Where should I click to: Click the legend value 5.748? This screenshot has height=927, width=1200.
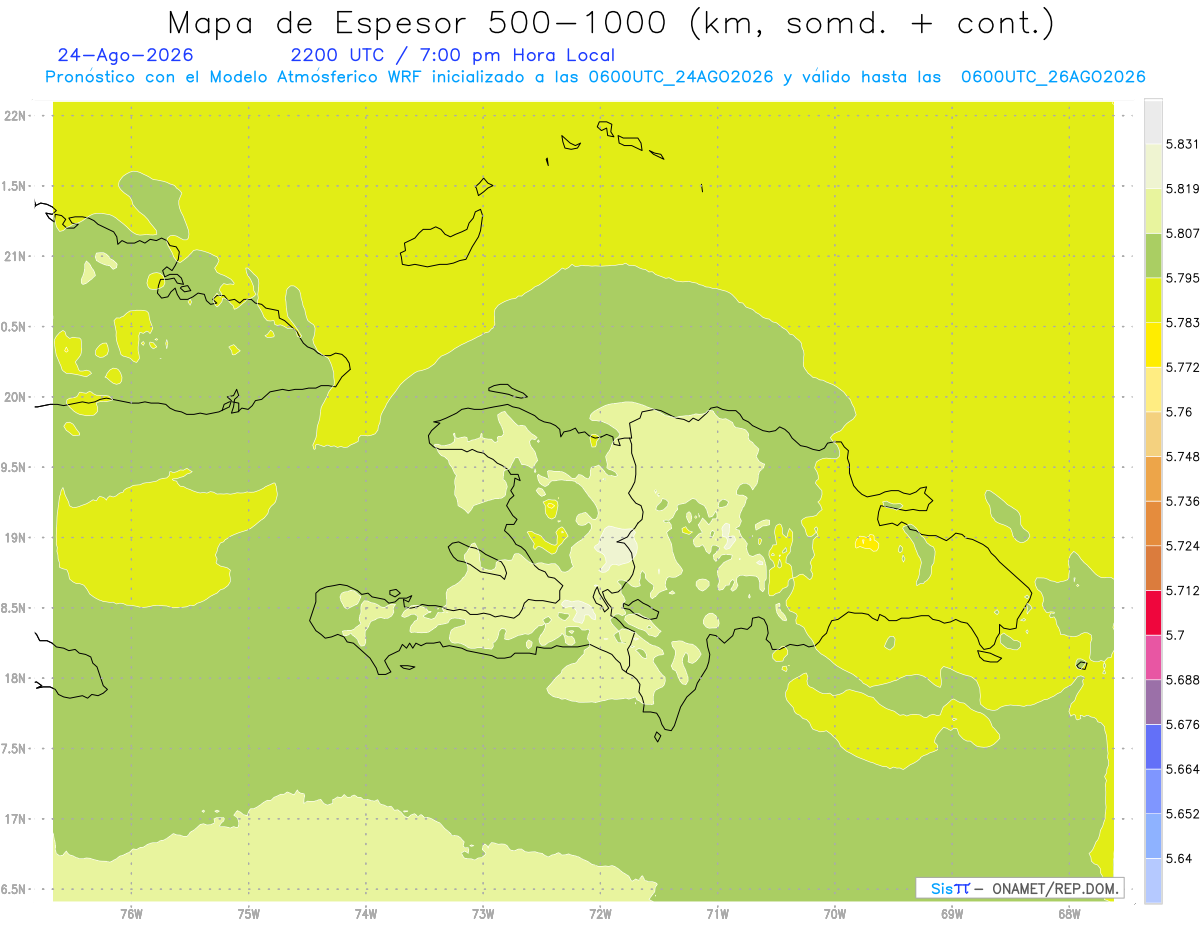[x=1183, y=456]
